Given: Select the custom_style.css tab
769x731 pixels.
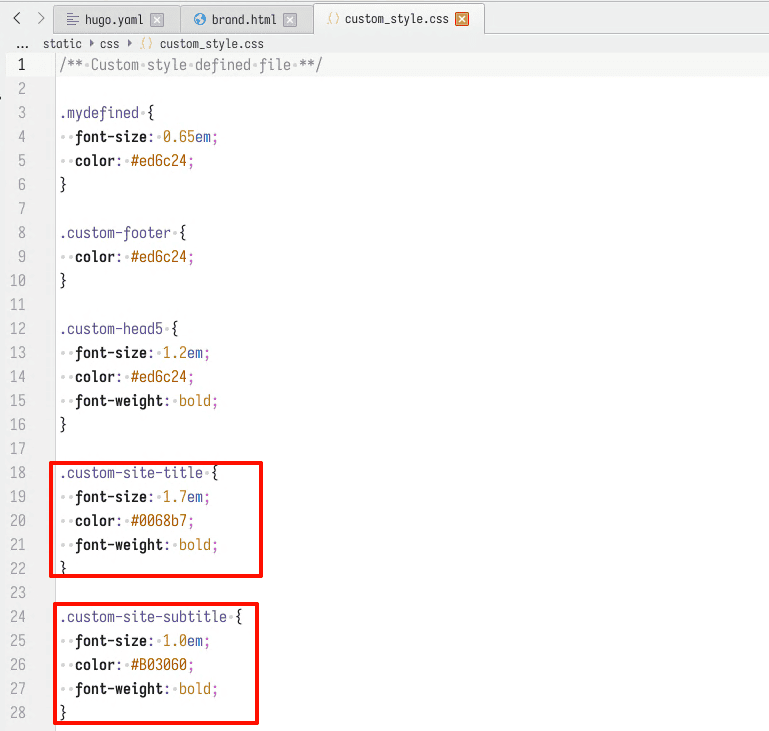Looking at the screenshot, I should (396, 19).
